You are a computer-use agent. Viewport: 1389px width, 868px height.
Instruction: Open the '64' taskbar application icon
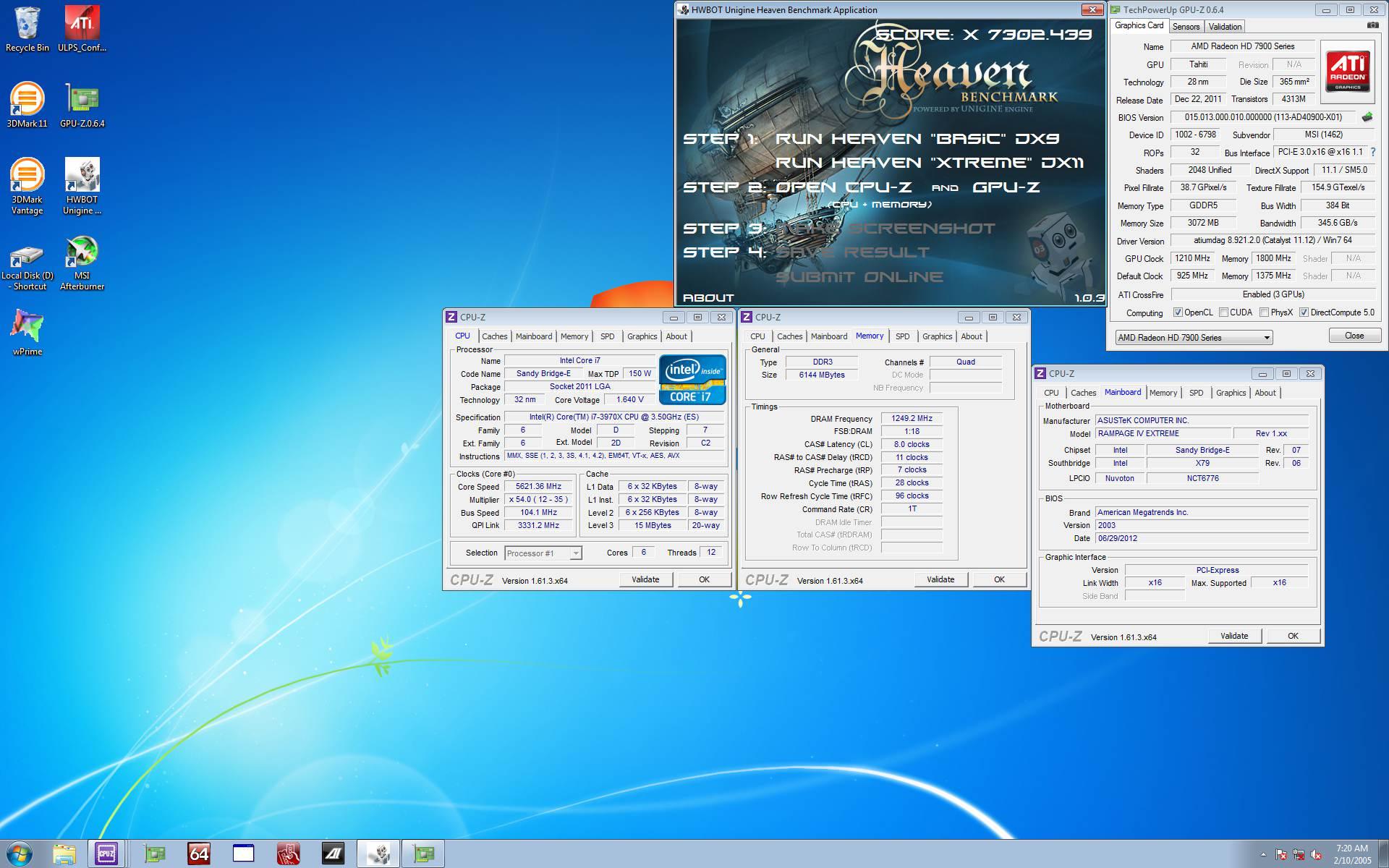[x=199, y=854]
